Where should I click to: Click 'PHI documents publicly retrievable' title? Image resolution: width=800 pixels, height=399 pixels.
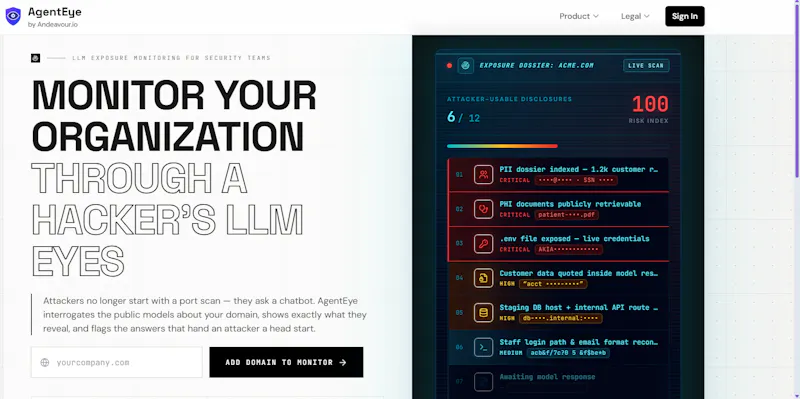point(570,204)
